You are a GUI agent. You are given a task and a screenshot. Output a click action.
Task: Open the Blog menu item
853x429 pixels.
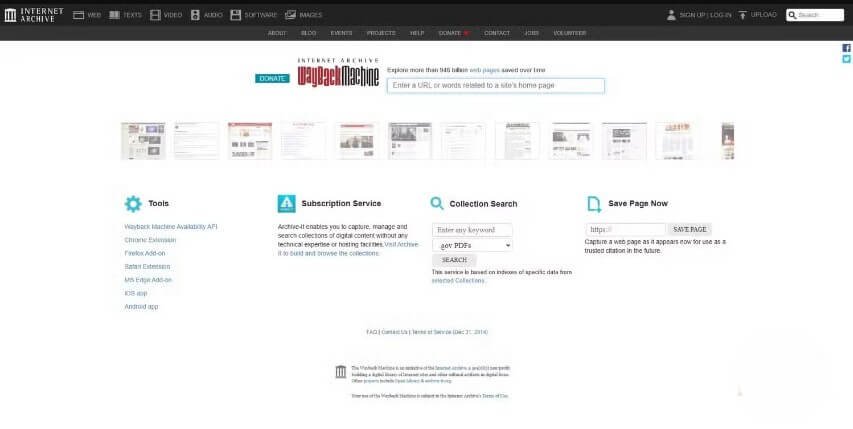[x=308, y=33]
